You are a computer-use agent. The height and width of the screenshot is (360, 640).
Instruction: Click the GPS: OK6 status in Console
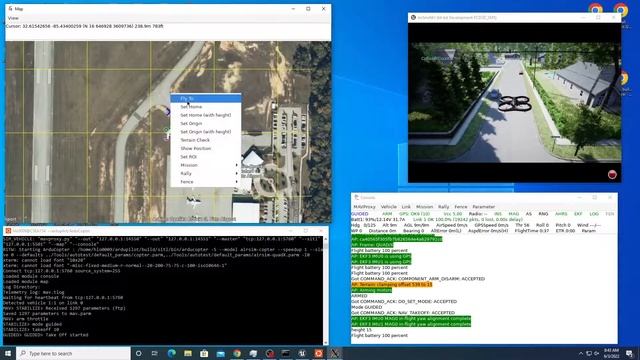pos(414,214)
